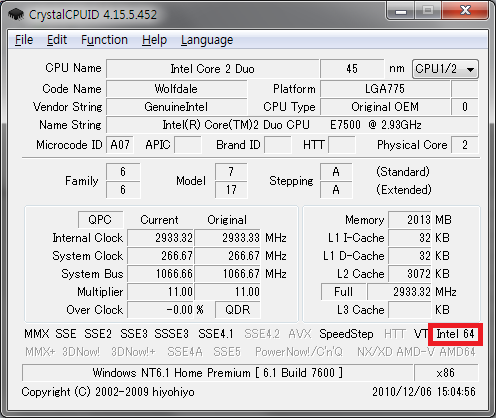Click the greyed AVX feature flag
The image size is (496, 418).
(x=300, y=334)
